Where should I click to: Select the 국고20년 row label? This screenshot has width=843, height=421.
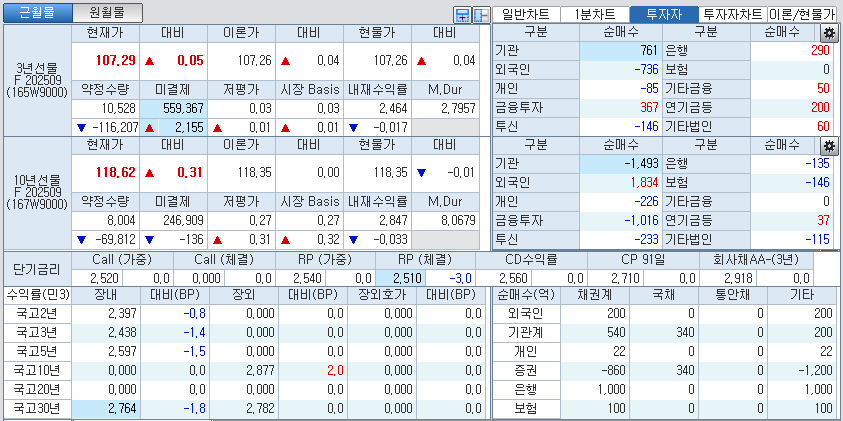click(x=37, y=389)
